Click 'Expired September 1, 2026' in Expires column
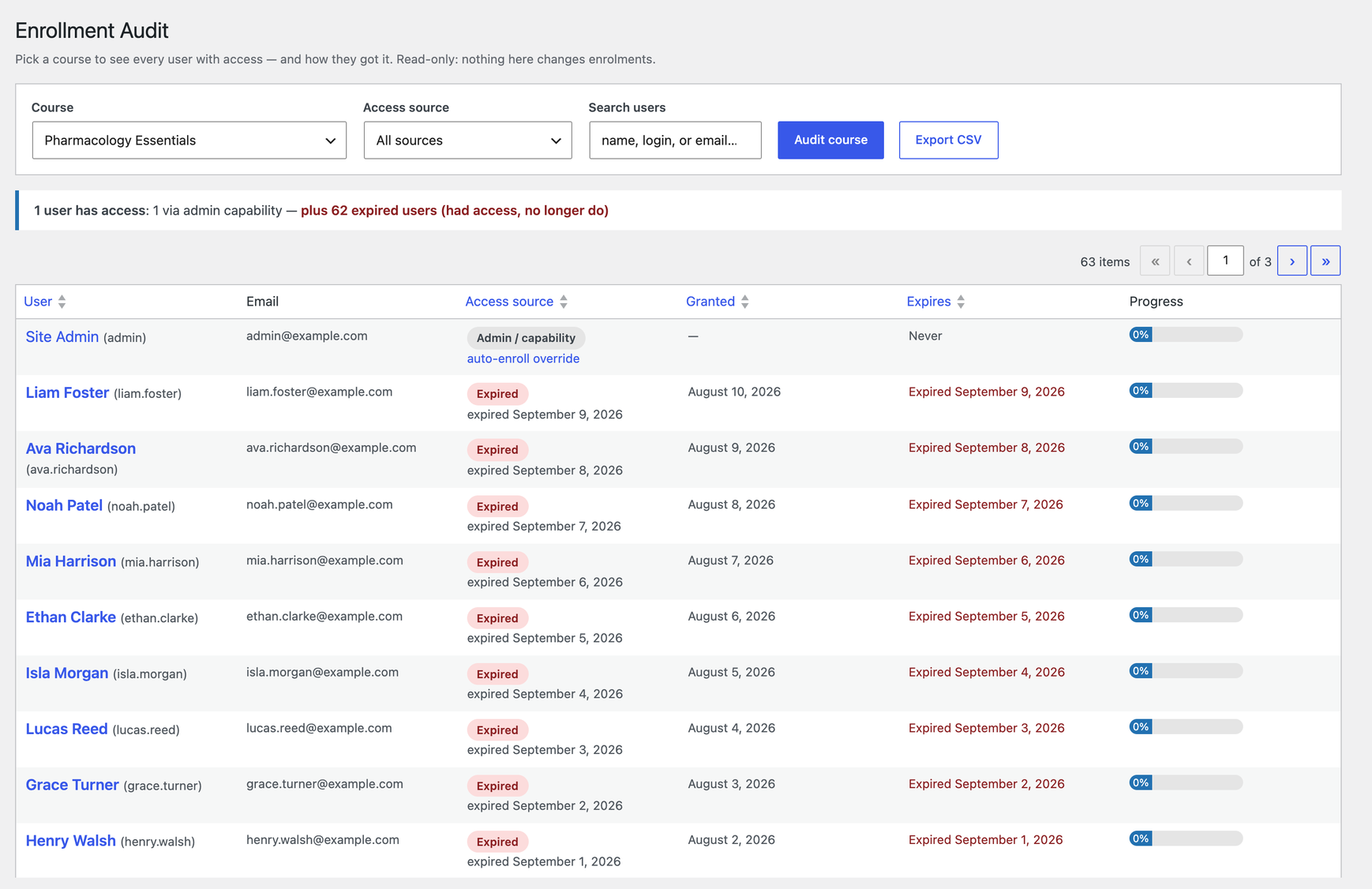The image size is (1372, 889). [985, 840]
